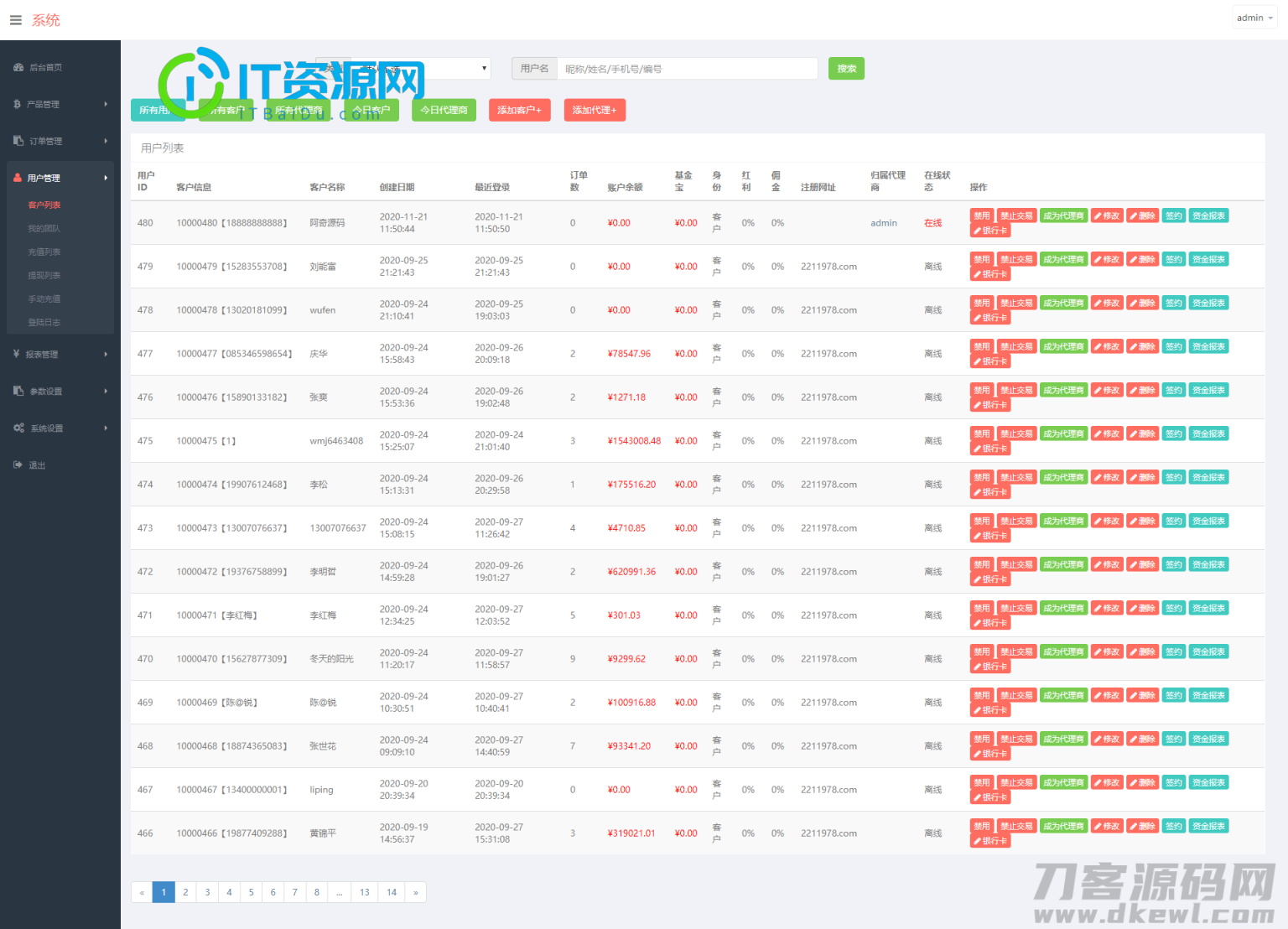Expand the 系统设置 submenu arrow
The image size is (1288, 929).
coord(106,428)
